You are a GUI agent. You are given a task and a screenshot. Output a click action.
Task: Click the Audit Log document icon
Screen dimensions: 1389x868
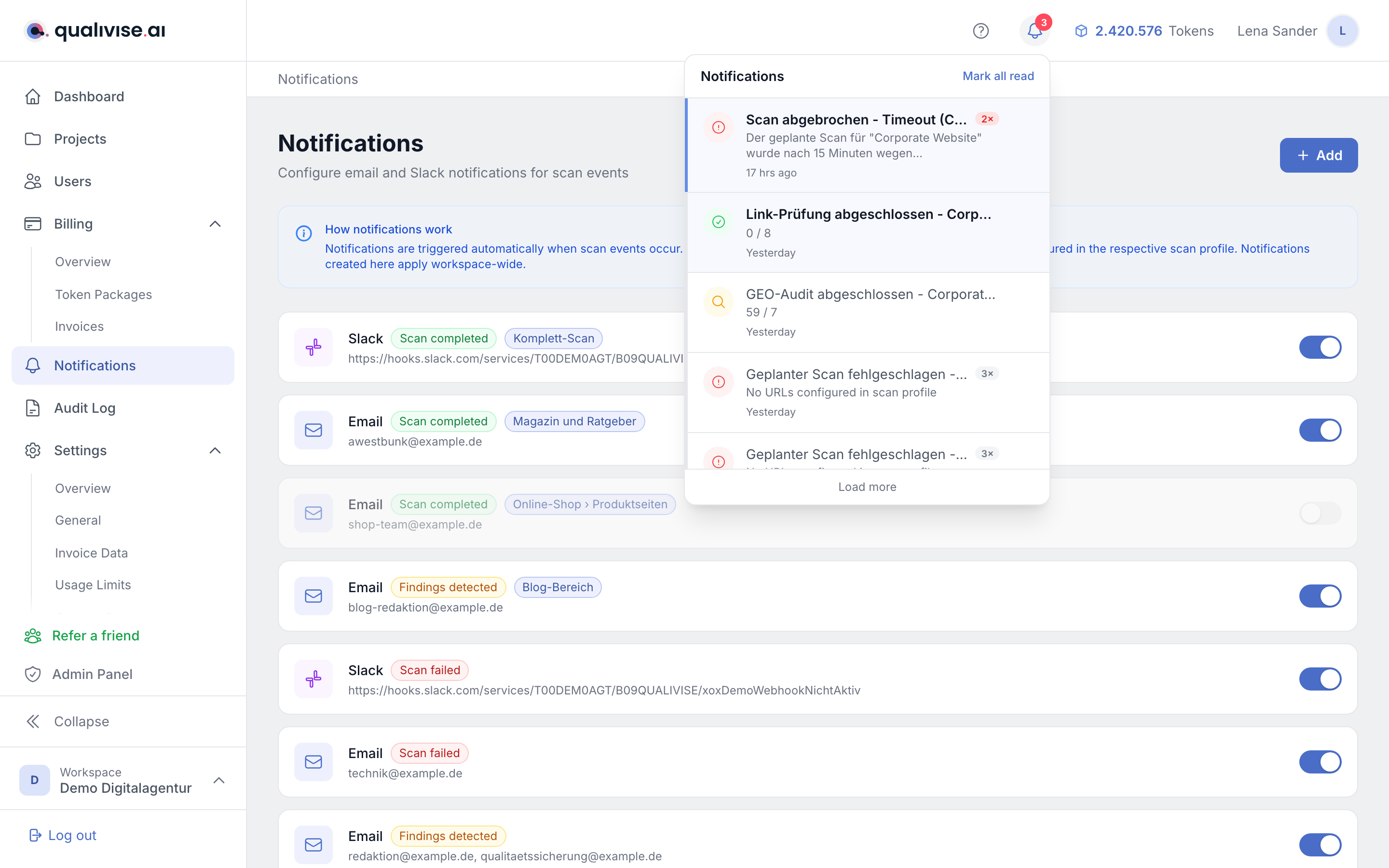pos(33,408)
